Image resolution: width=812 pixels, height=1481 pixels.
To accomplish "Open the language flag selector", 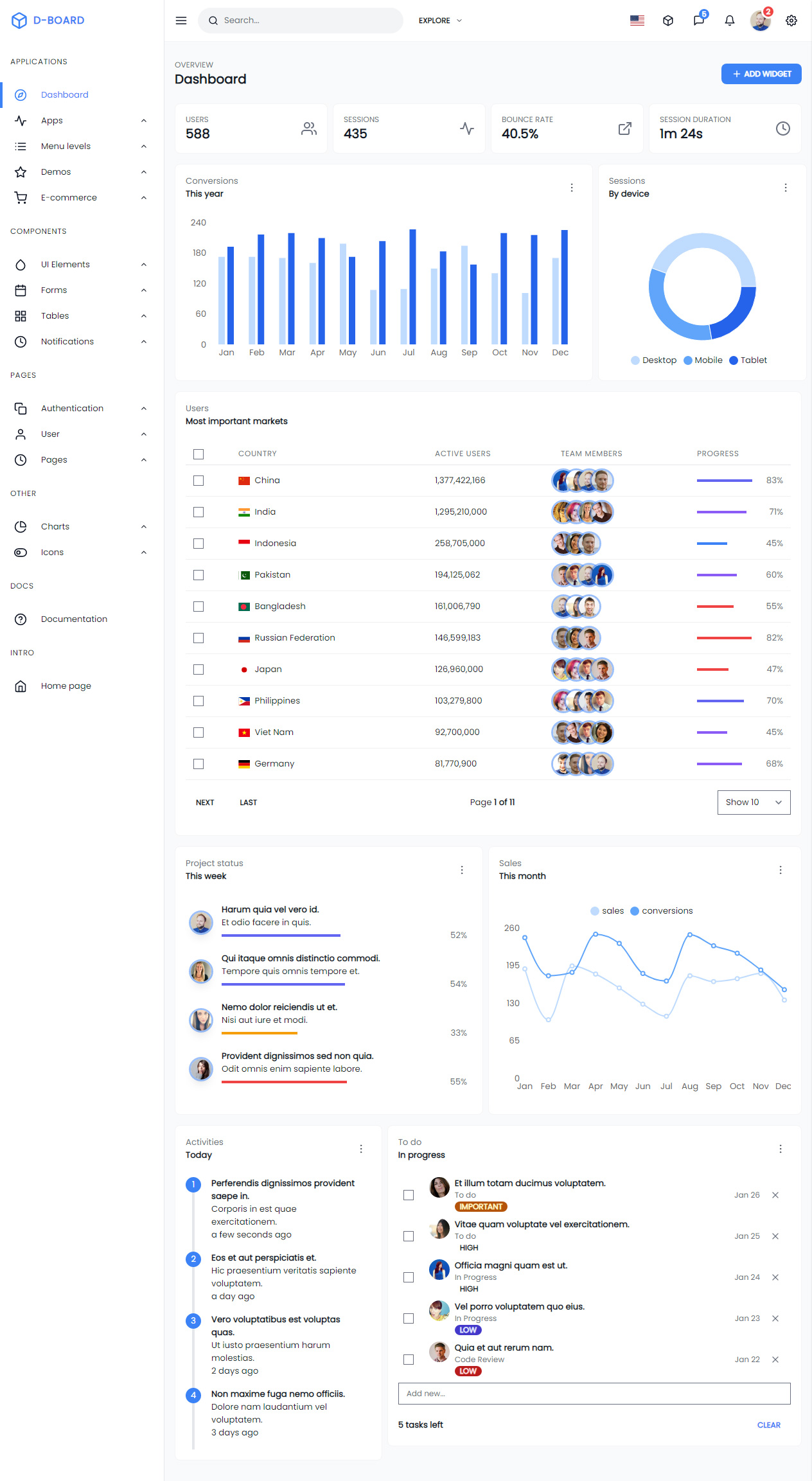I will pos(637,21).
